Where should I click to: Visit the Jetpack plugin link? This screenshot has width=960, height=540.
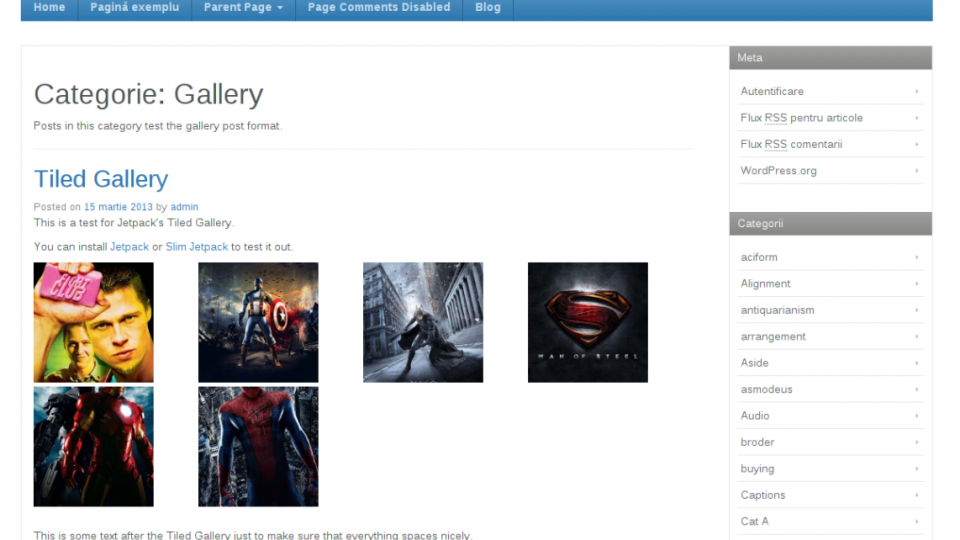click(129, 247)
